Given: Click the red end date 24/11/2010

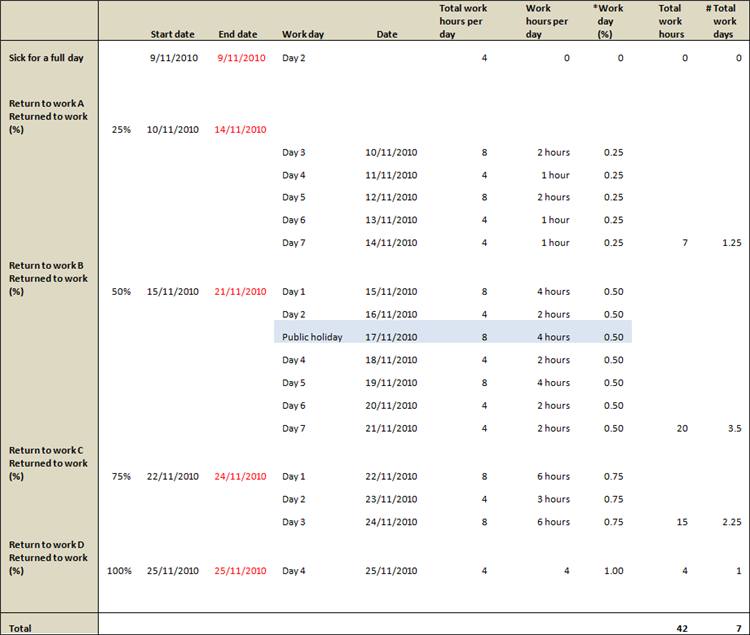Looking at the screenshot, I should point(240,477).
